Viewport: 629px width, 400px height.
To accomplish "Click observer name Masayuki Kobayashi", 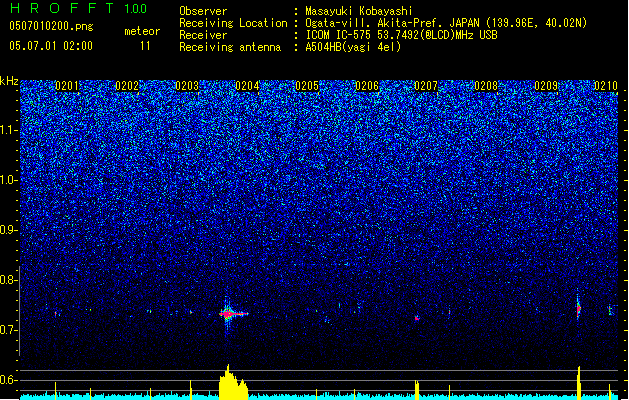I will pos(359,11).
